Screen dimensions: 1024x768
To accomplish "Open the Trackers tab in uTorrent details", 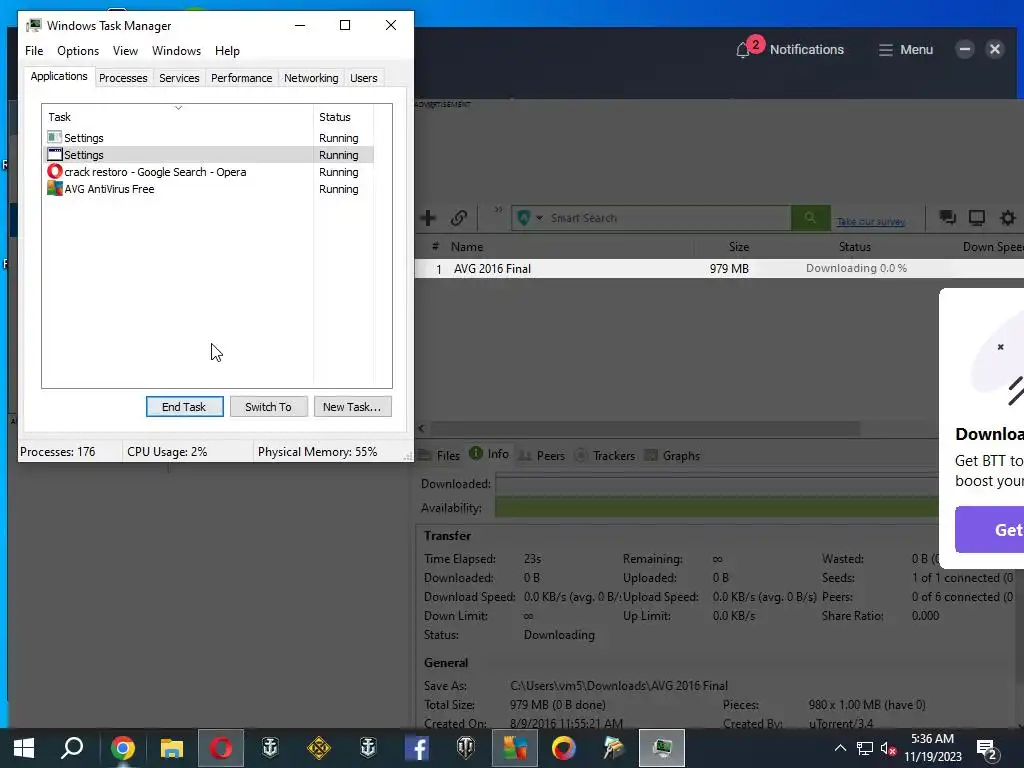I will click(605, 455).
